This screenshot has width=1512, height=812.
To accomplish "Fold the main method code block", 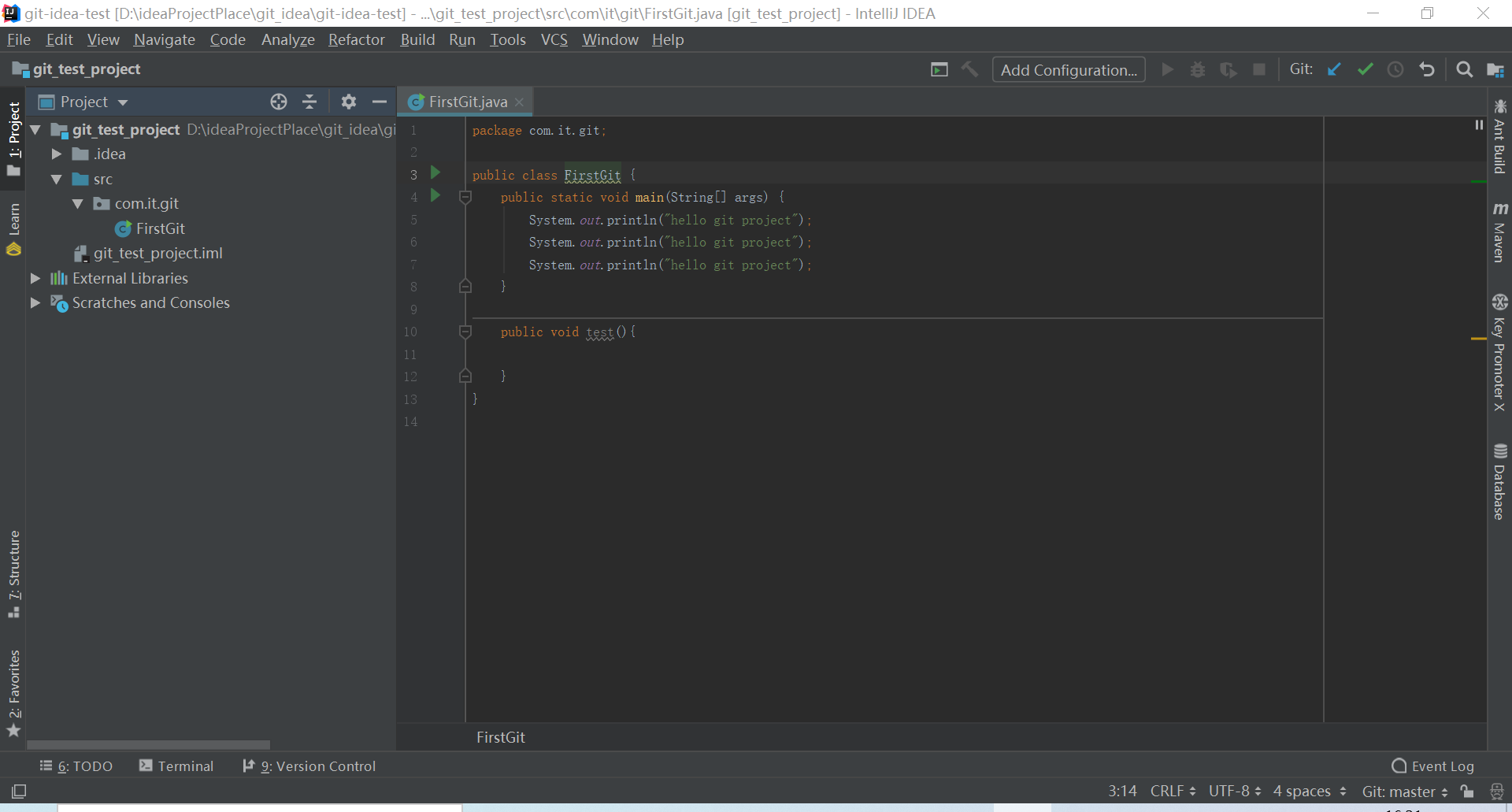I will (x=465, y=197).
